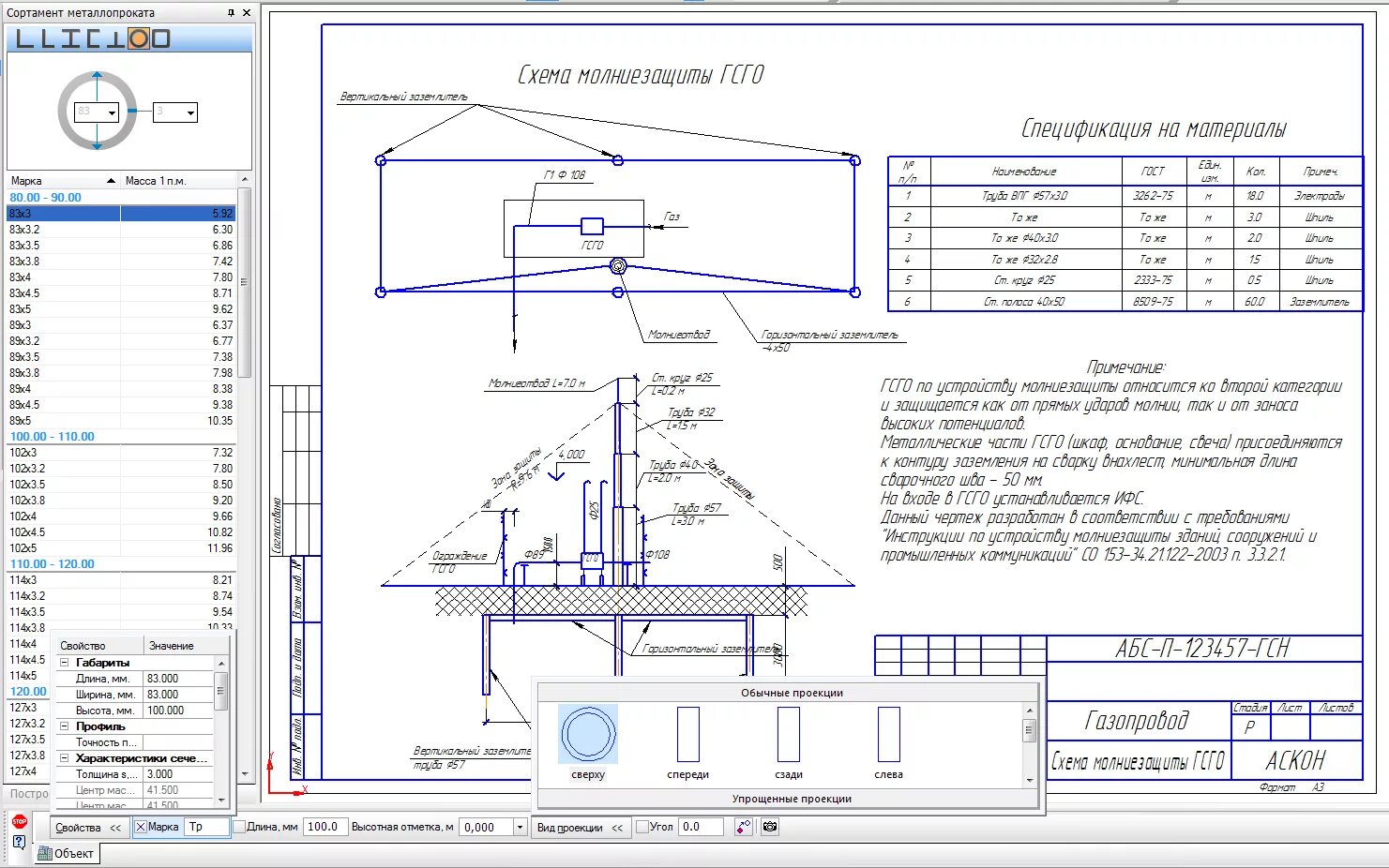The height and width of the screenshot is (868, 1389).
Task: Click the 80.00 - 90.00 group header
Action: coord(121,198)
